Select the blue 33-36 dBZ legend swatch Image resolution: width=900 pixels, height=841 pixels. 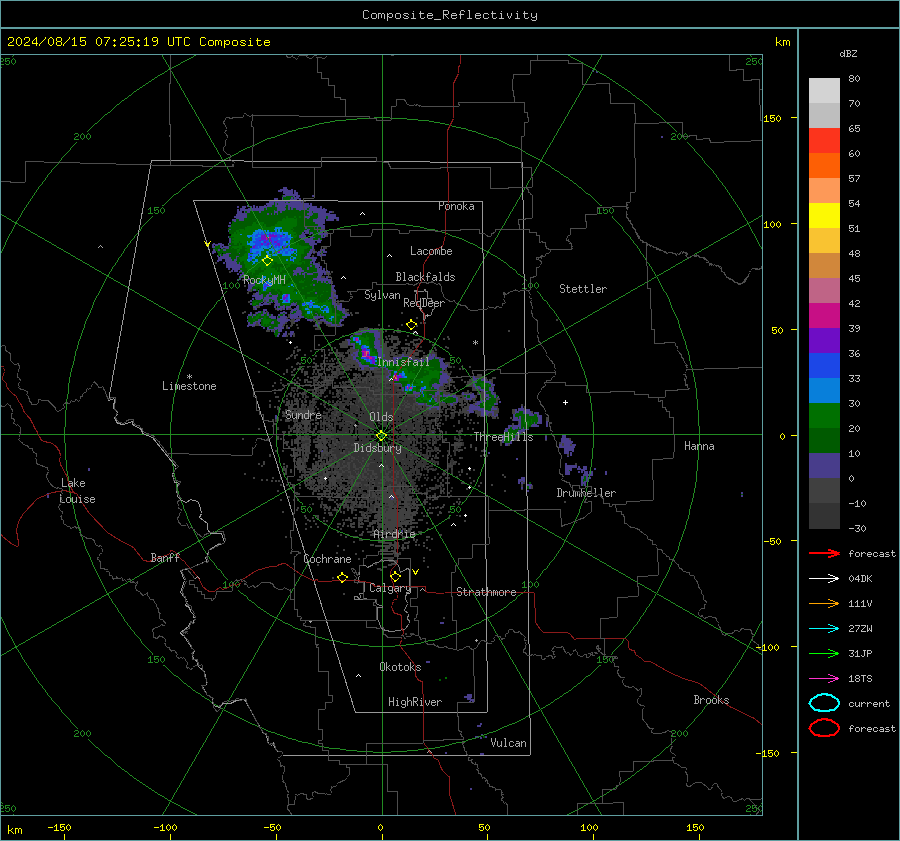pyautogui.click(x=824, y=366)
